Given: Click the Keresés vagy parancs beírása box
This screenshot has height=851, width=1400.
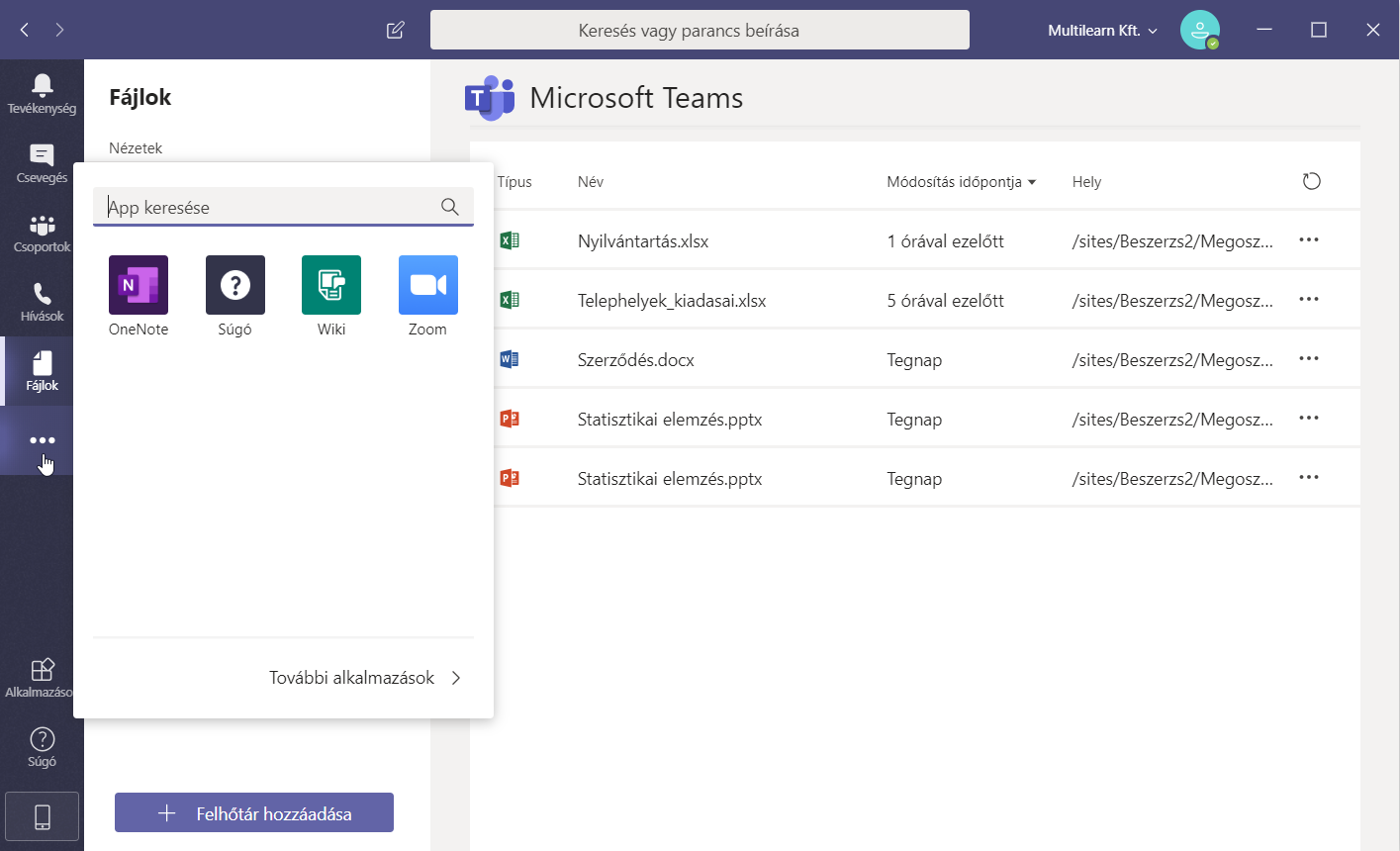Looking at the screenshot, I should coord(700,31).
